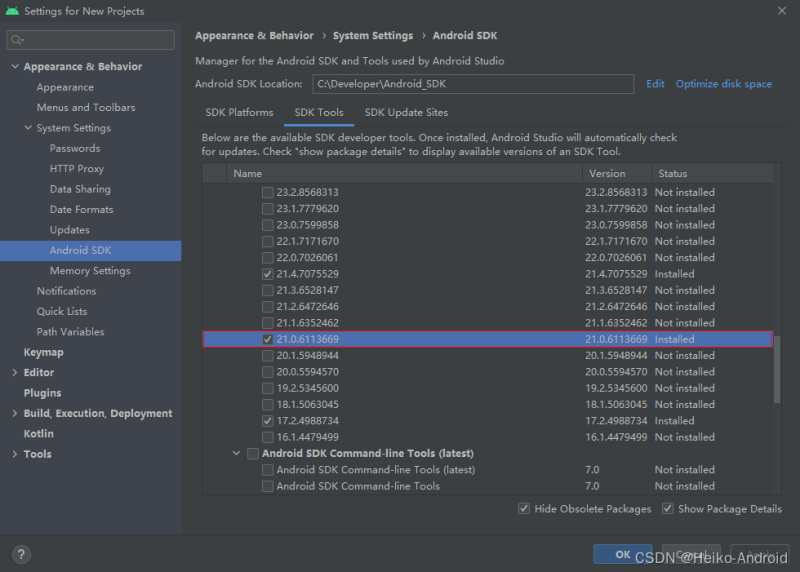
Task: Open Menus and Toolbars settings
Action: (86, 108)
